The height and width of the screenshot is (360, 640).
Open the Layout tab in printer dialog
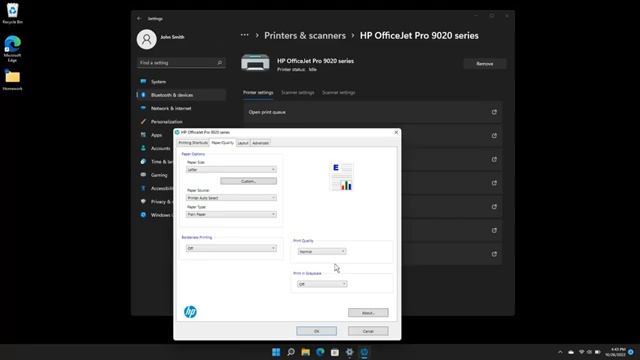pyautogui.click(x=243, y=143)
